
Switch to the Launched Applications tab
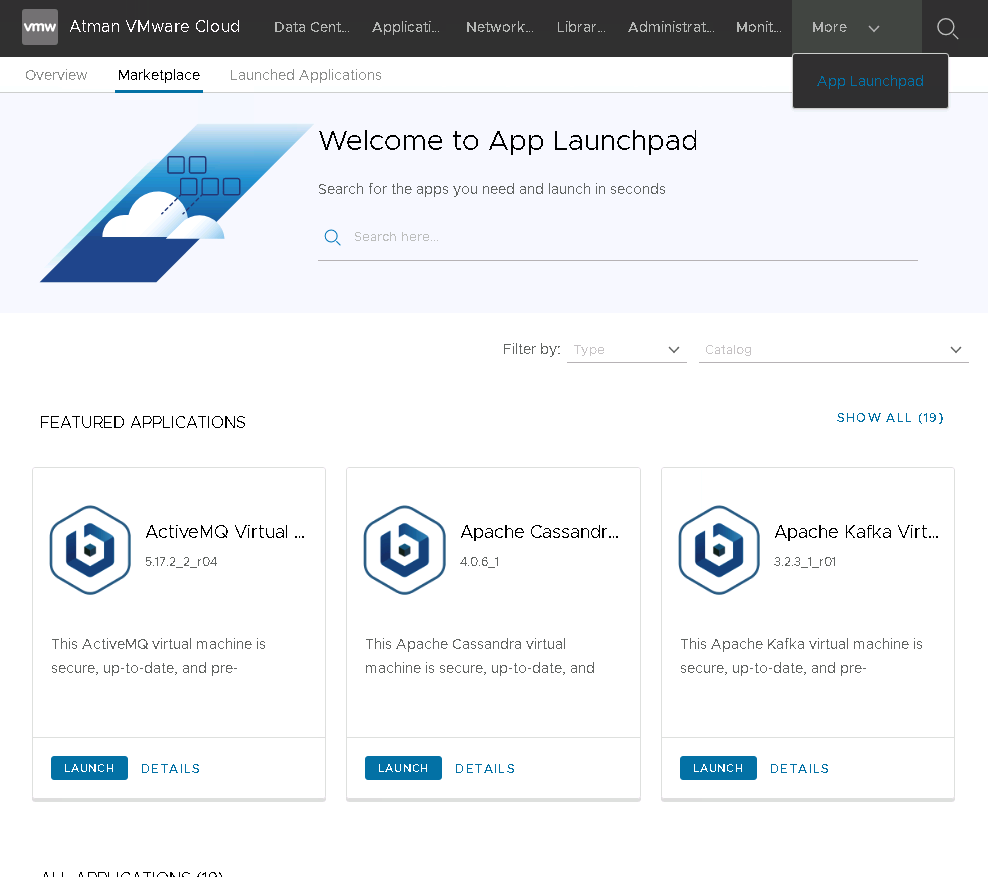tap(305, 75)
